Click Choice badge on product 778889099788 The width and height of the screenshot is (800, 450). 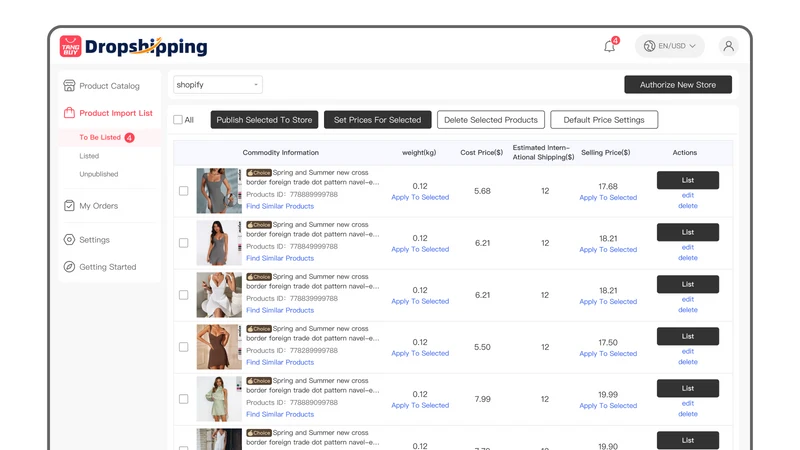259,381
